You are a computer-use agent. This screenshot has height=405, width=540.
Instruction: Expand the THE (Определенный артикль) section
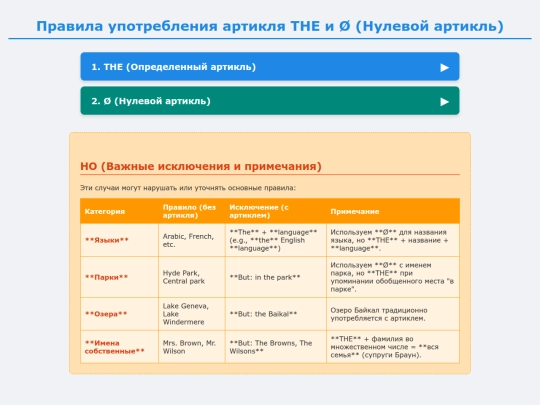pyautogui.click(x=270, y=66)
